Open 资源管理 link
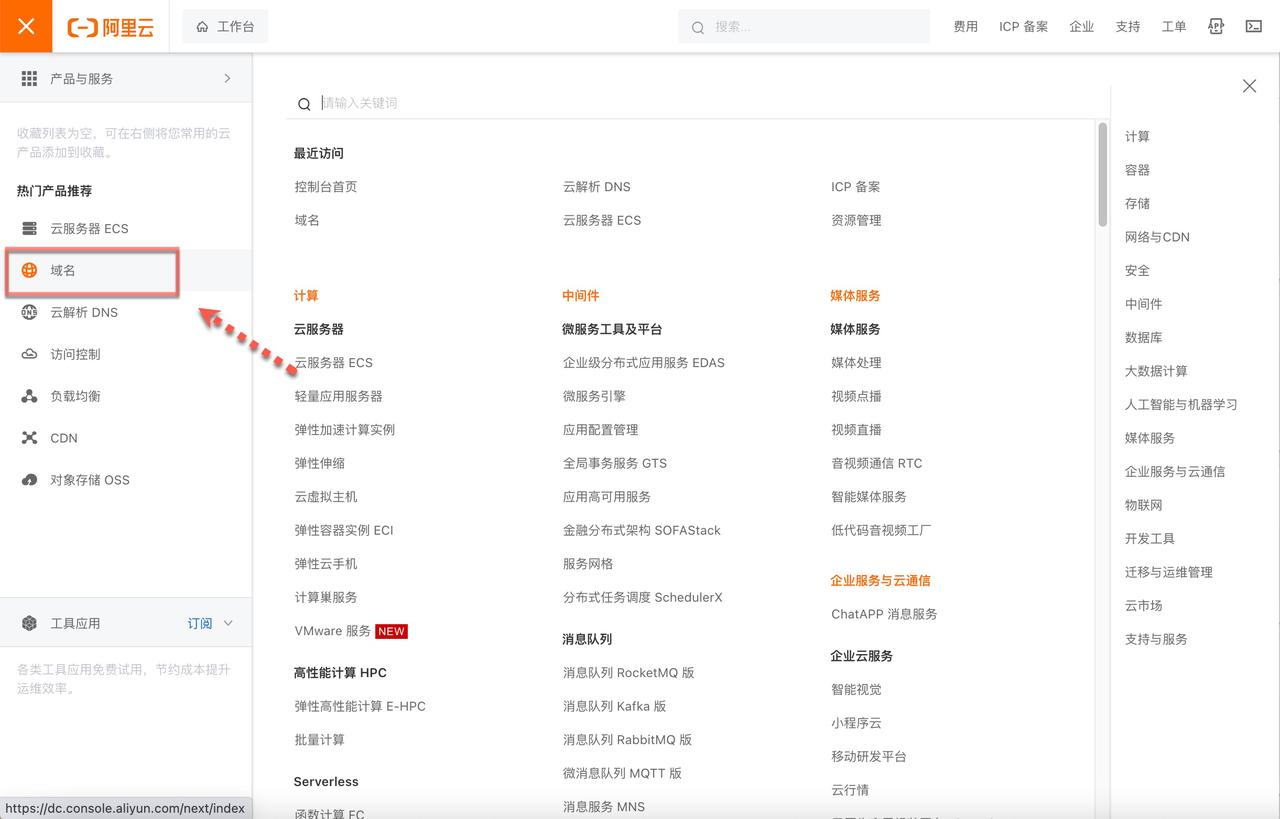Viewport: 1280px width, 819px height. (x=856, y=220)
